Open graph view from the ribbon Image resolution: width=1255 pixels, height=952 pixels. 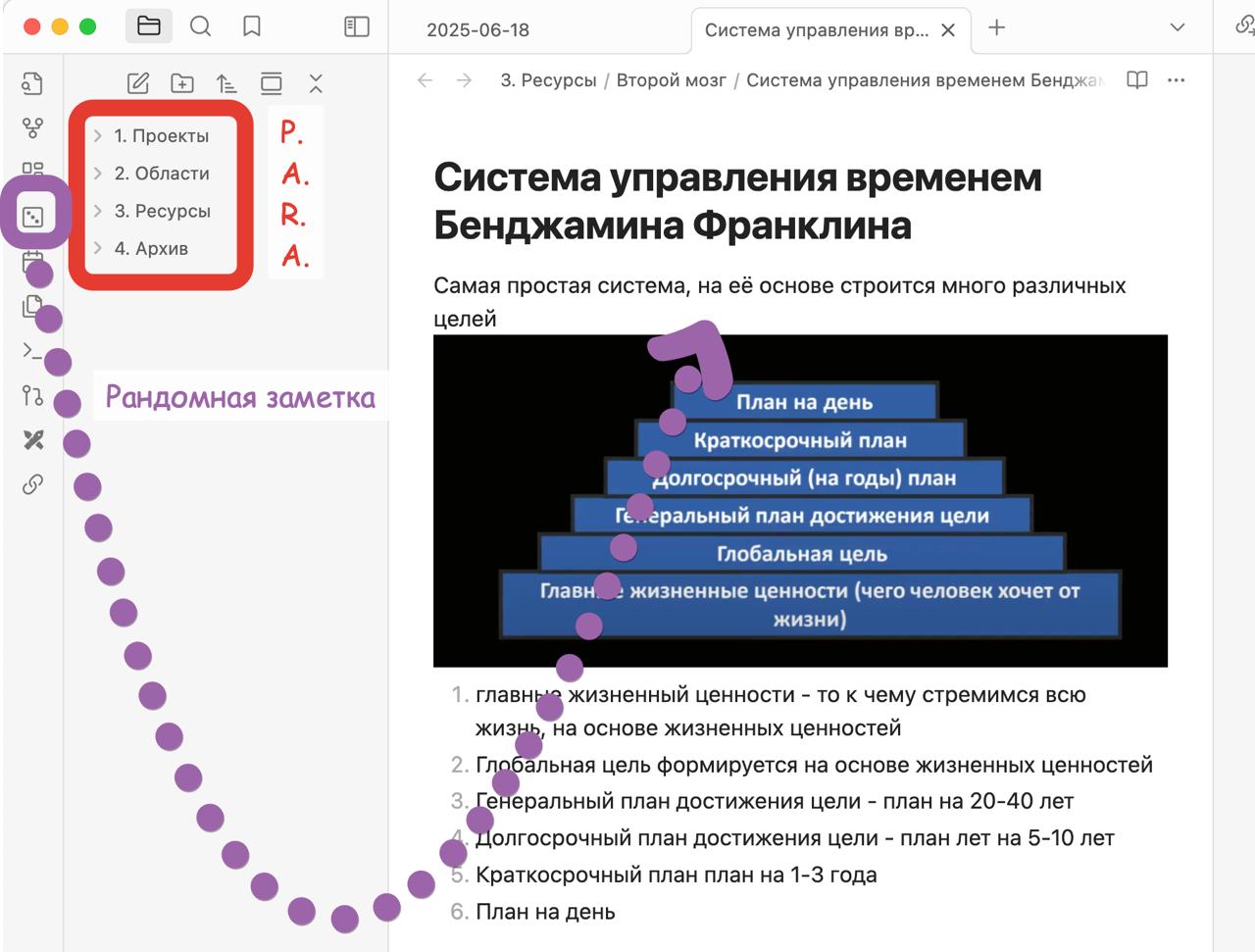point(32,127)
